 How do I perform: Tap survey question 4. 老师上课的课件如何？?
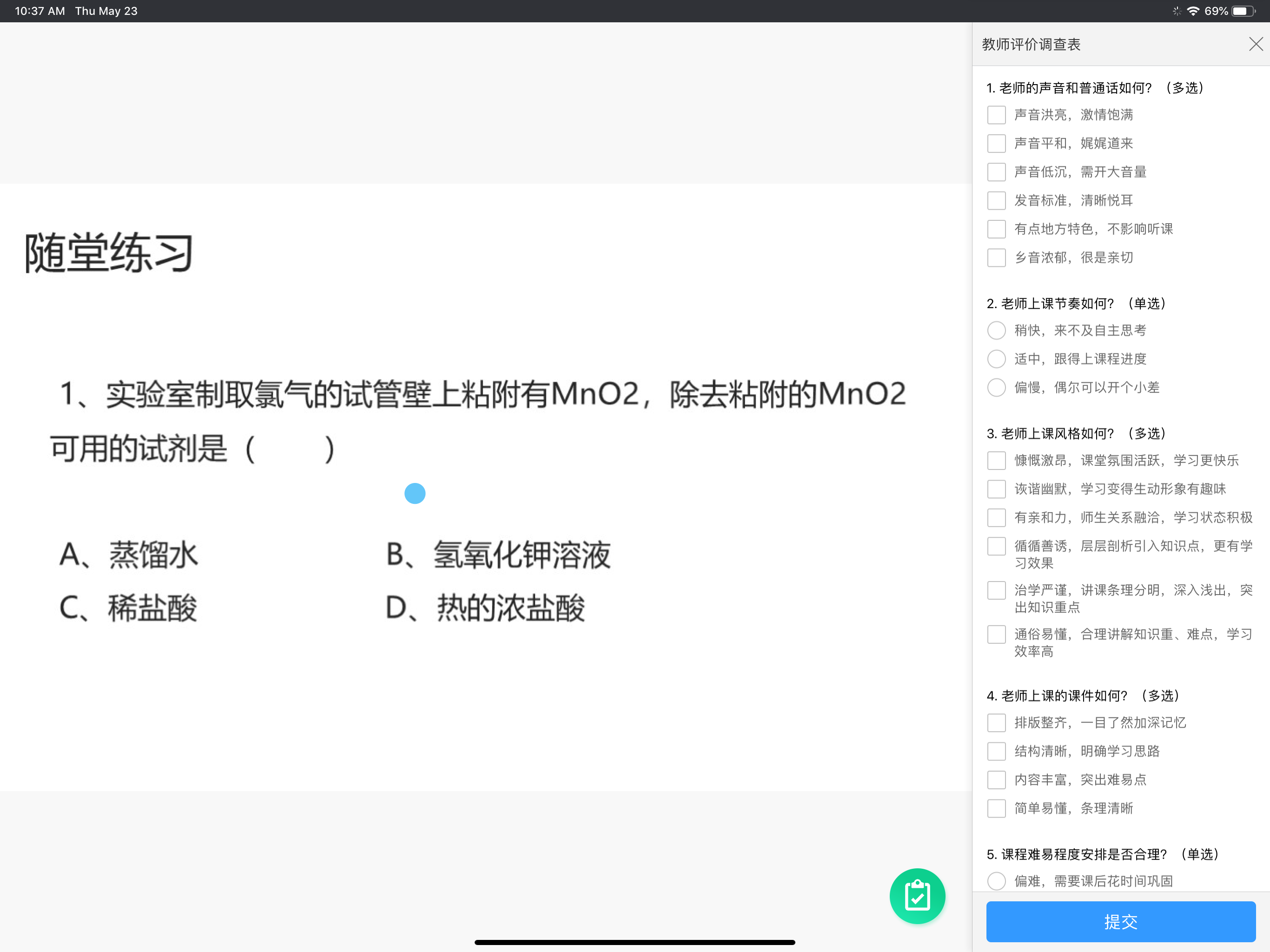click(x=1083, y=696)
